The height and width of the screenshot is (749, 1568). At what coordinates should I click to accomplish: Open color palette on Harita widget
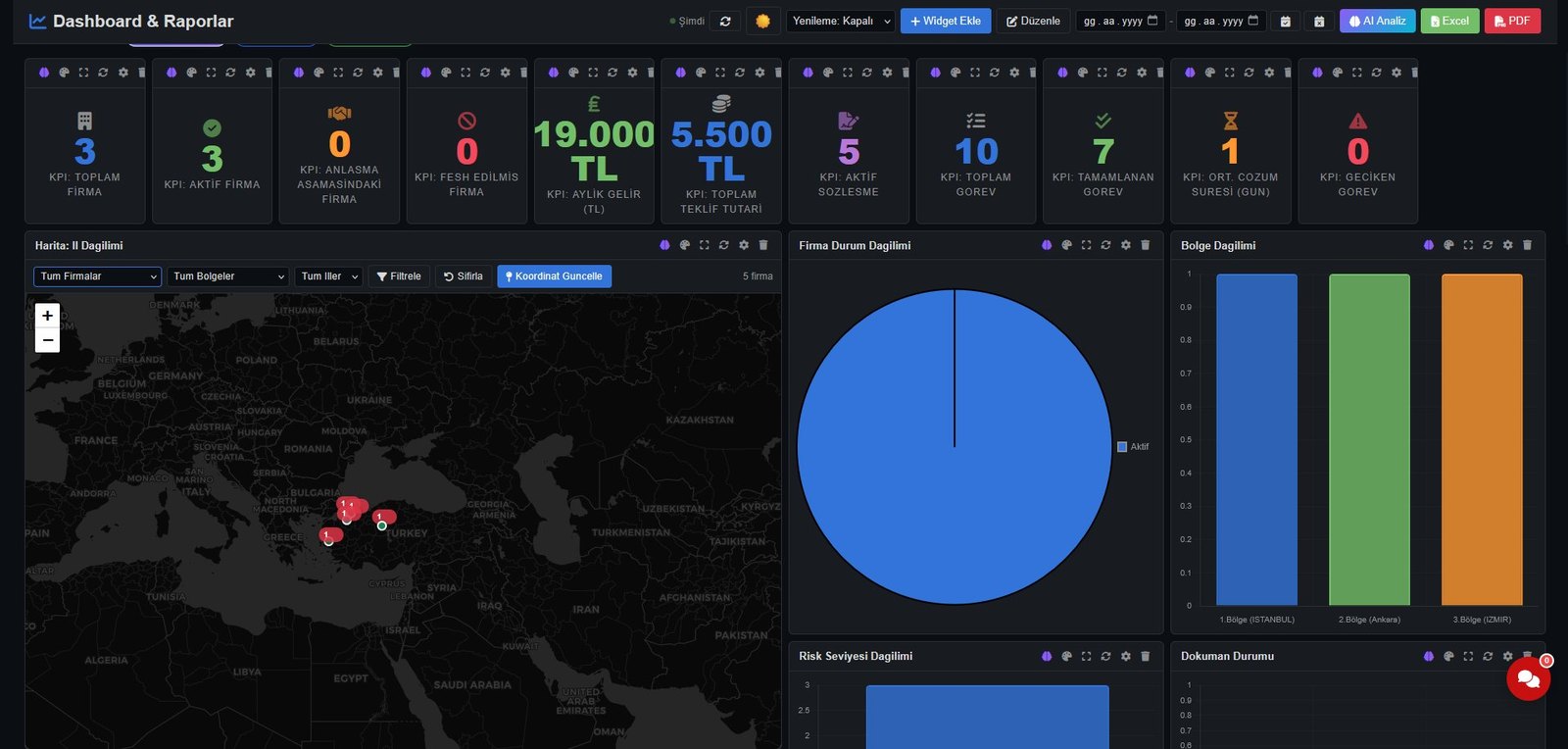[684, 245]
